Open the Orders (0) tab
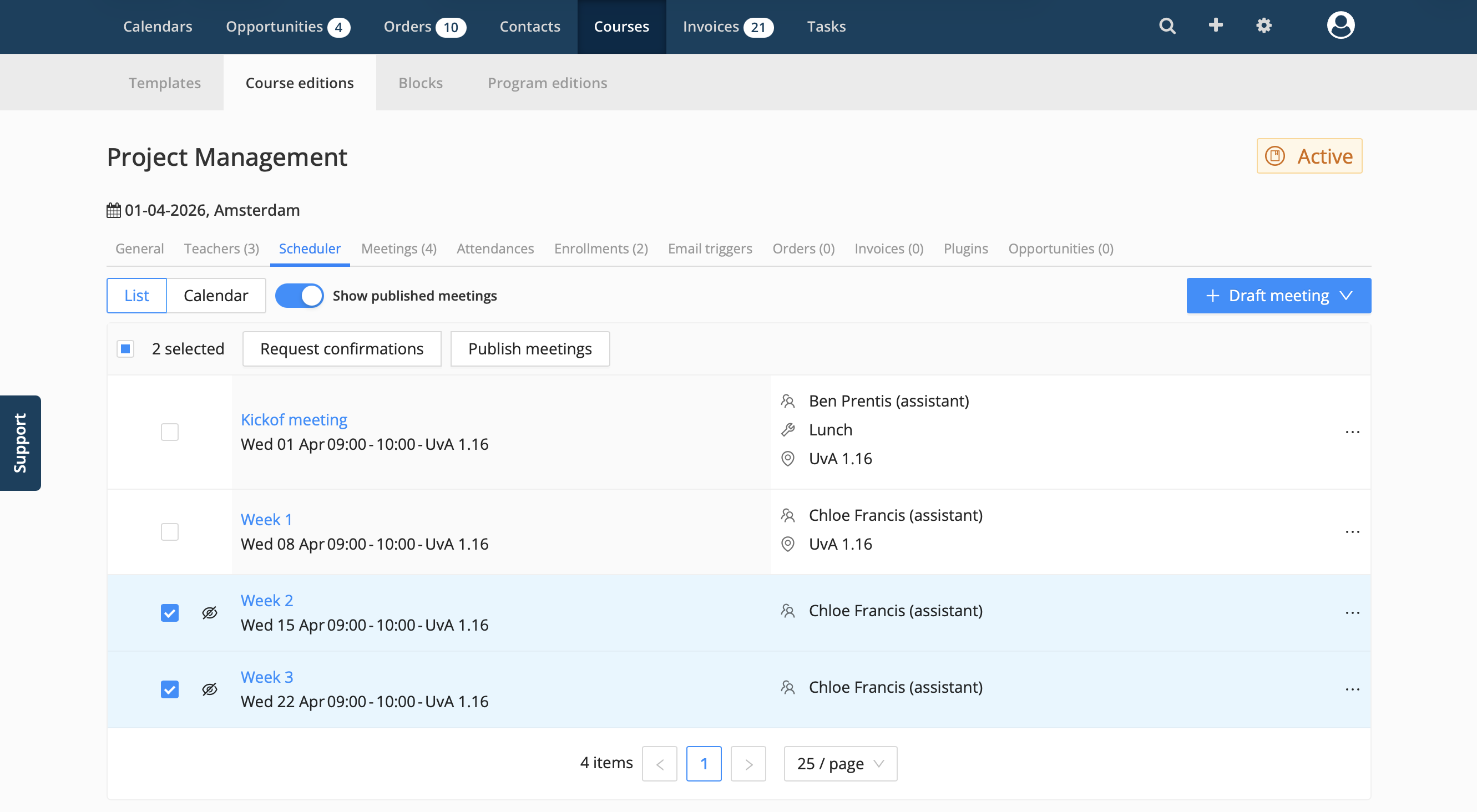The image size is (1477, 812). (x=803, y=248)
